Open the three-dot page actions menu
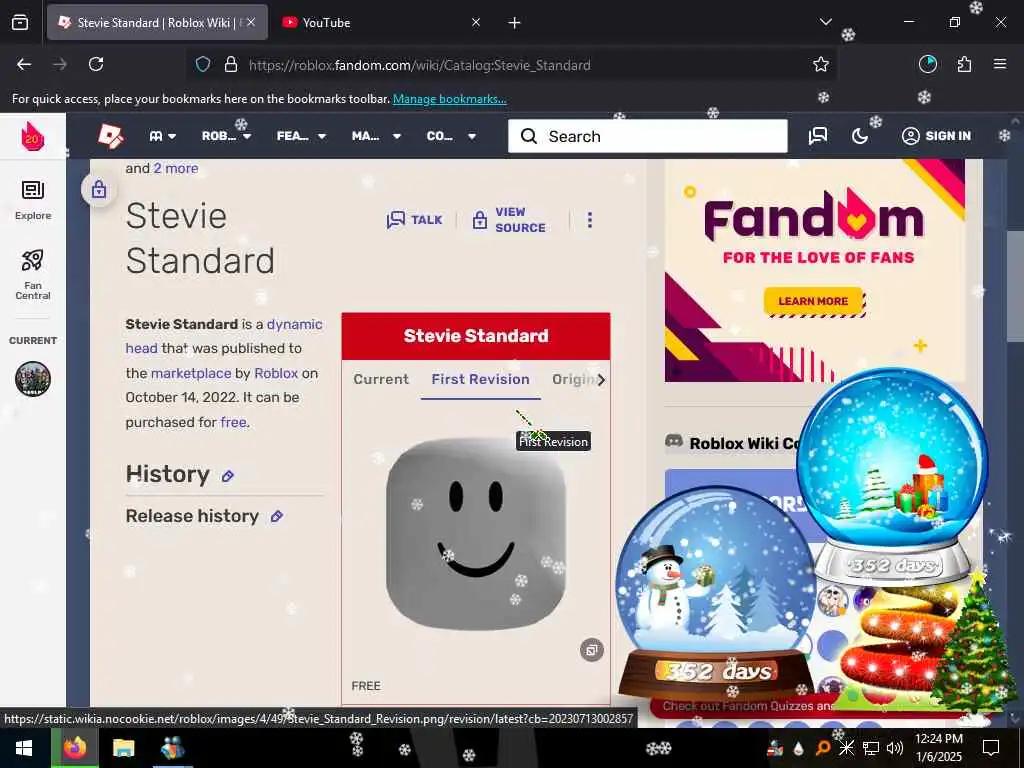The width and height of the screenshot is (1024, 768). coord(590,219)
